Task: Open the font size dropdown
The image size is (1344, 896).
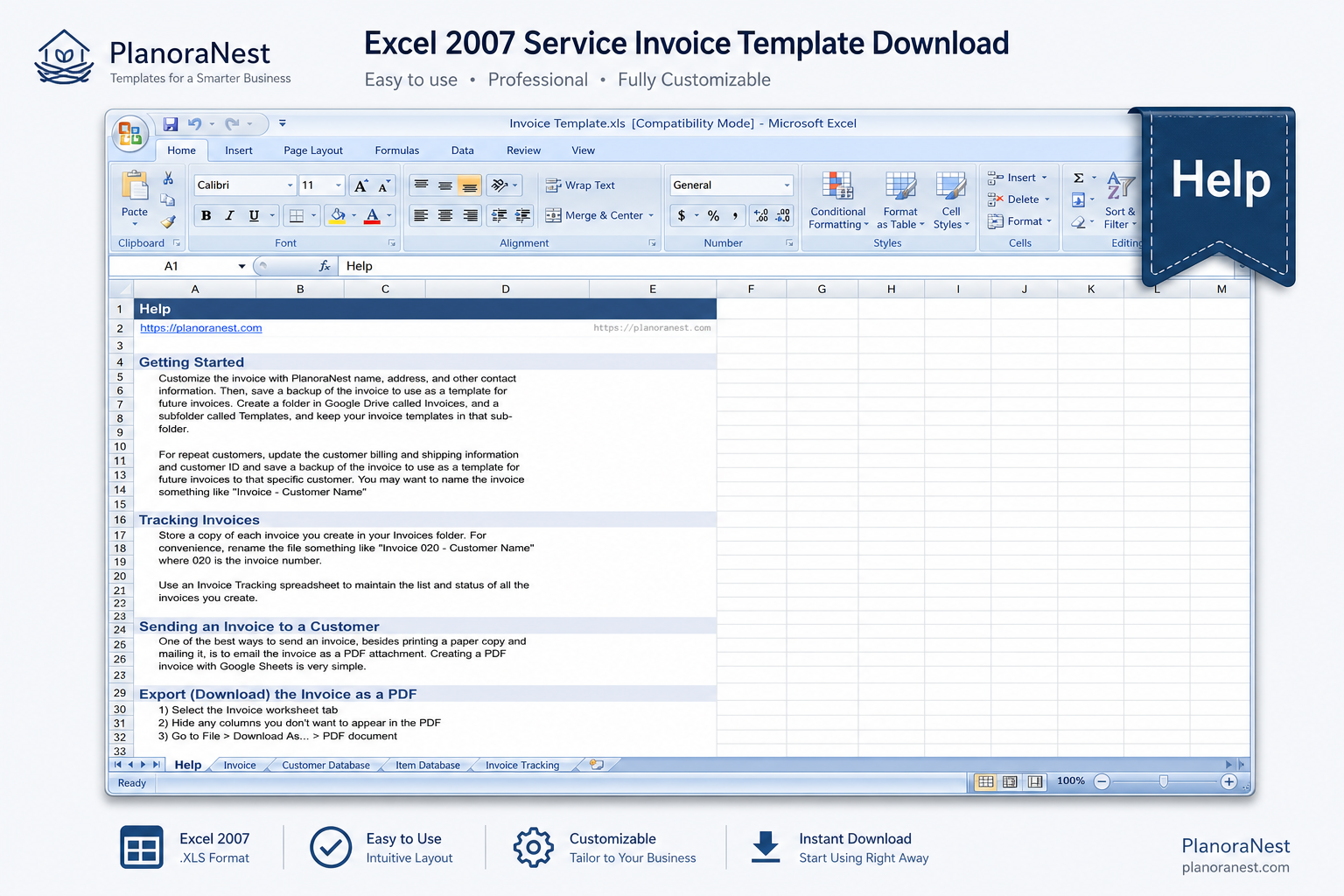Action: [338, 185]
